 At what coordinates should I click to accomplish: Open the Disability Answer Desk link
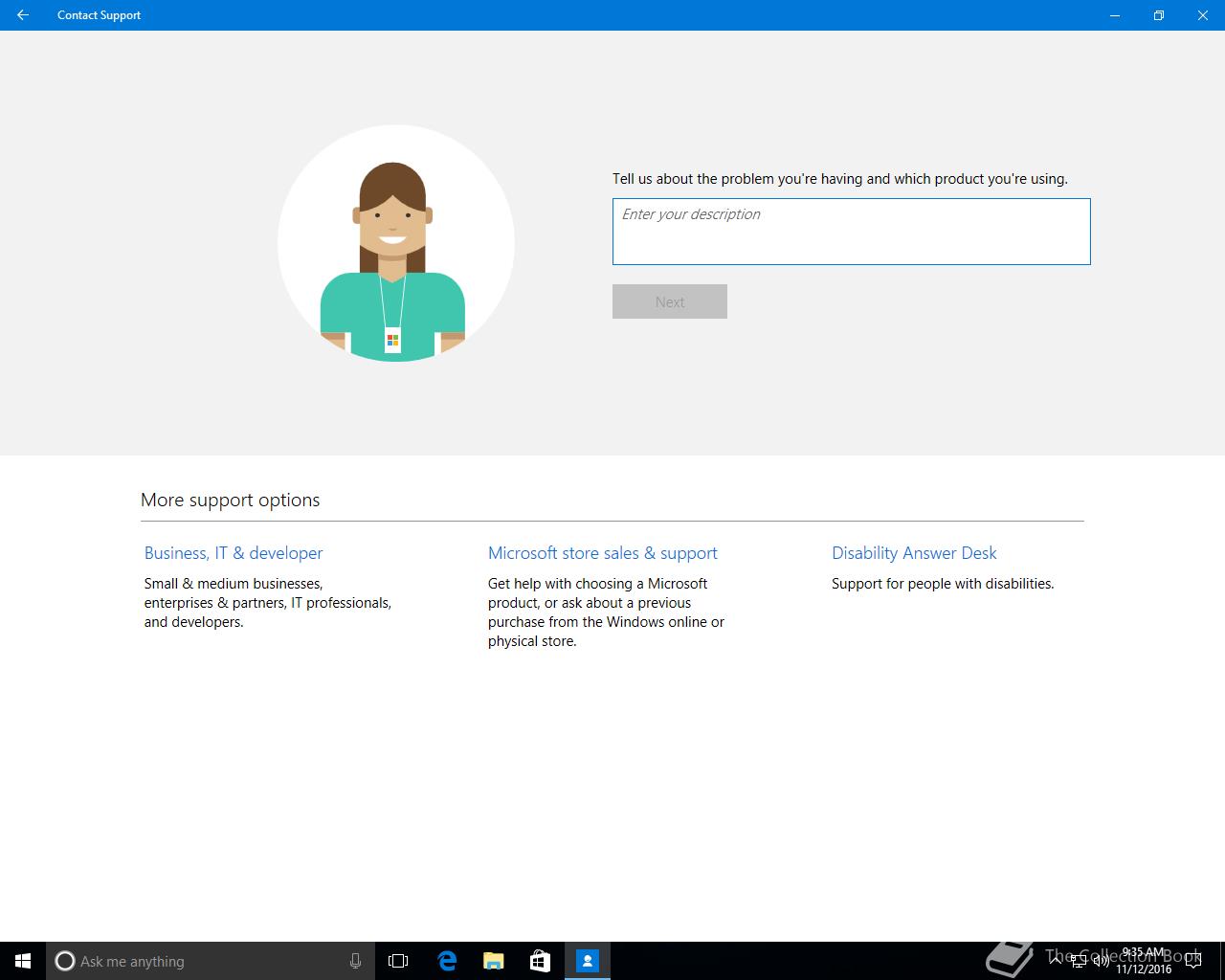(x=914, y=553)
